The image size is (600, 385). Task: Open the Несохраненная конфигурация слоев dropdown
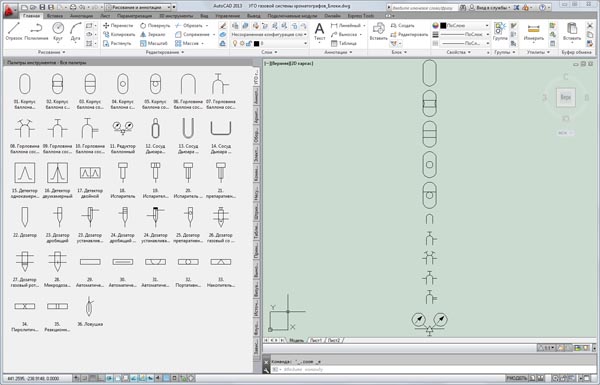point(269,34)
